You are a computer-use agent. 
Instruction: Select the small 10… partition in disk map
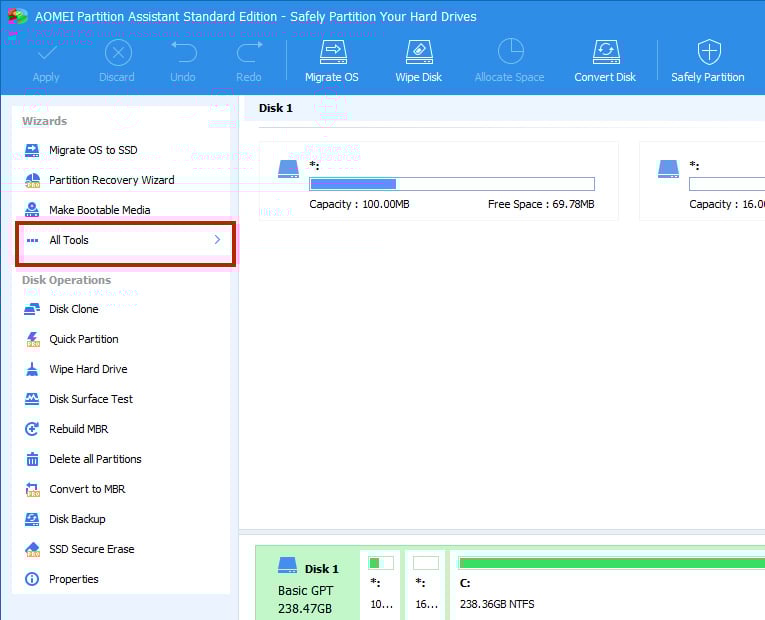[x=381, y=585]
